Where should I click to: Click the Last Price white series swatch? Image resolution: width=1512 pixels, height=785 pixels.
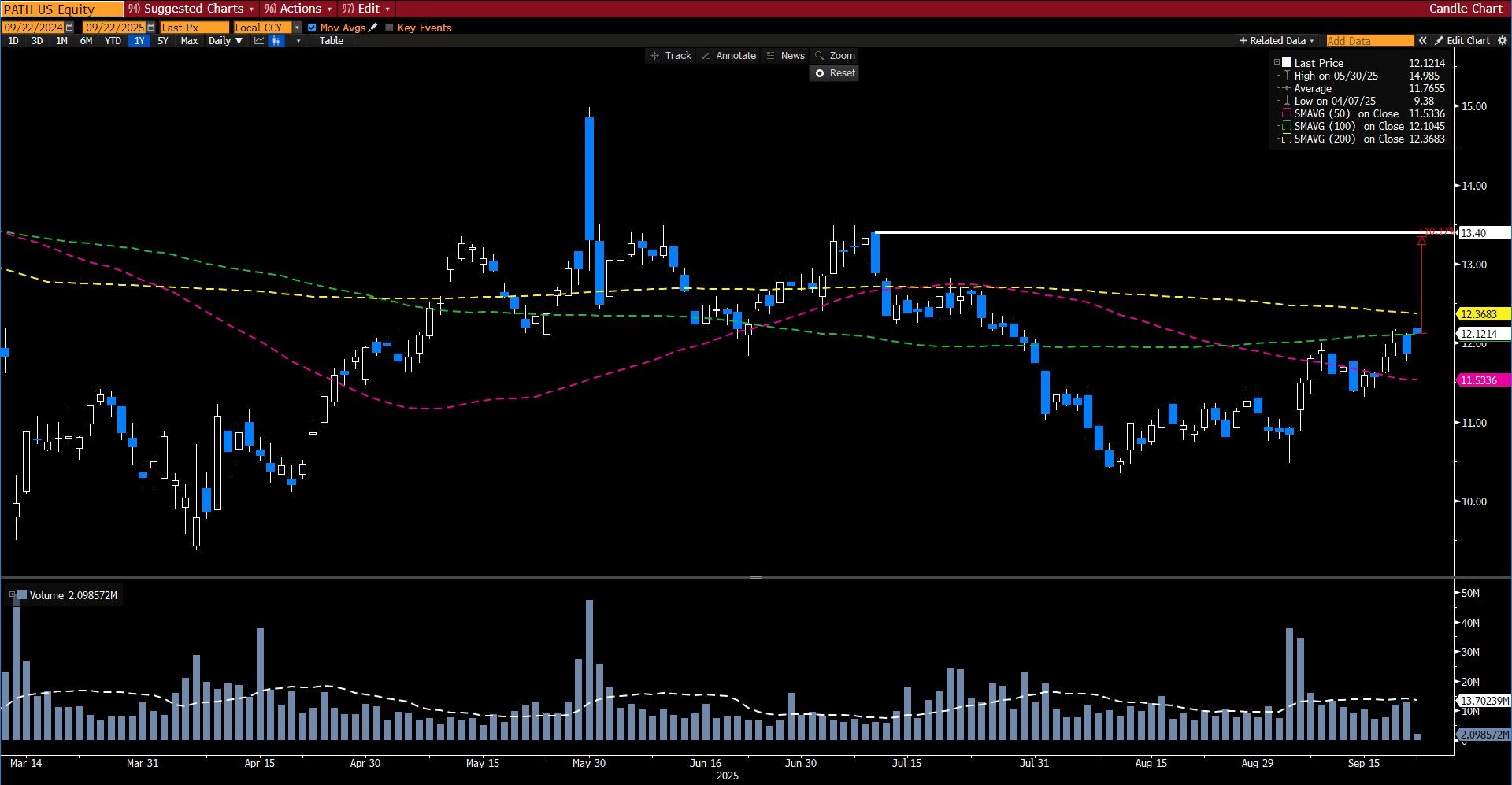pos(1287,63)
